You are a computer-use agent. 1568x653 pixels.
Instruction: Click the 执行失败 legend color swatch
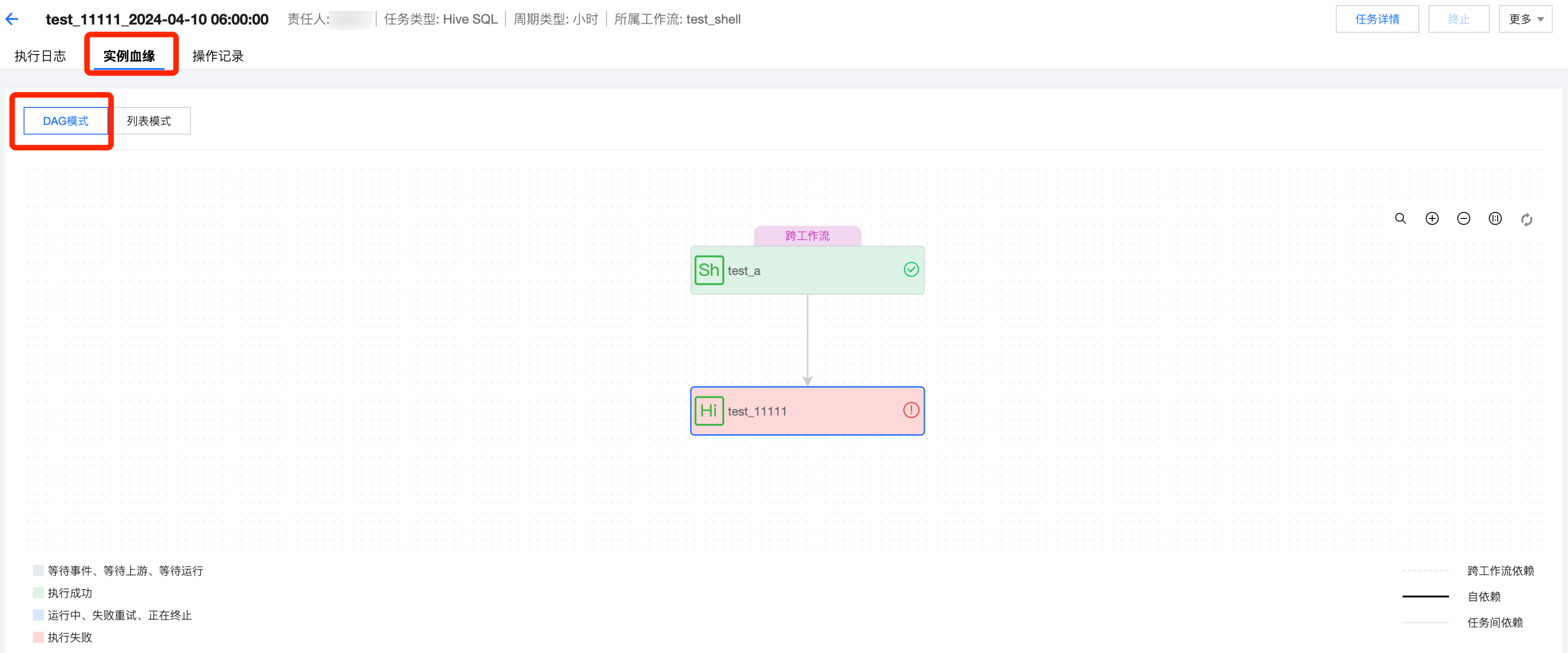click(38, 637)
